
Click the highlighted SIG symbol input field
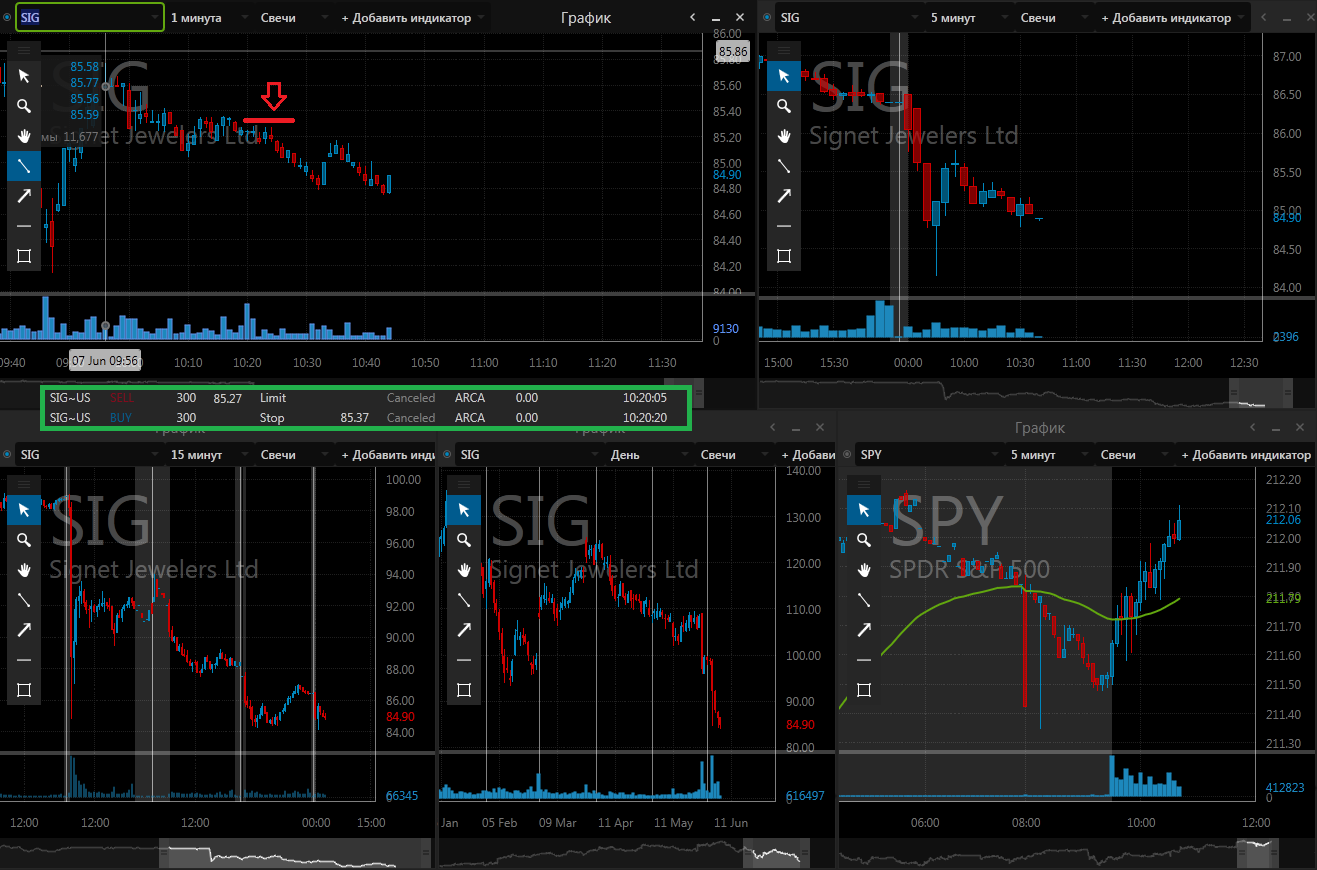pos(90,18)
